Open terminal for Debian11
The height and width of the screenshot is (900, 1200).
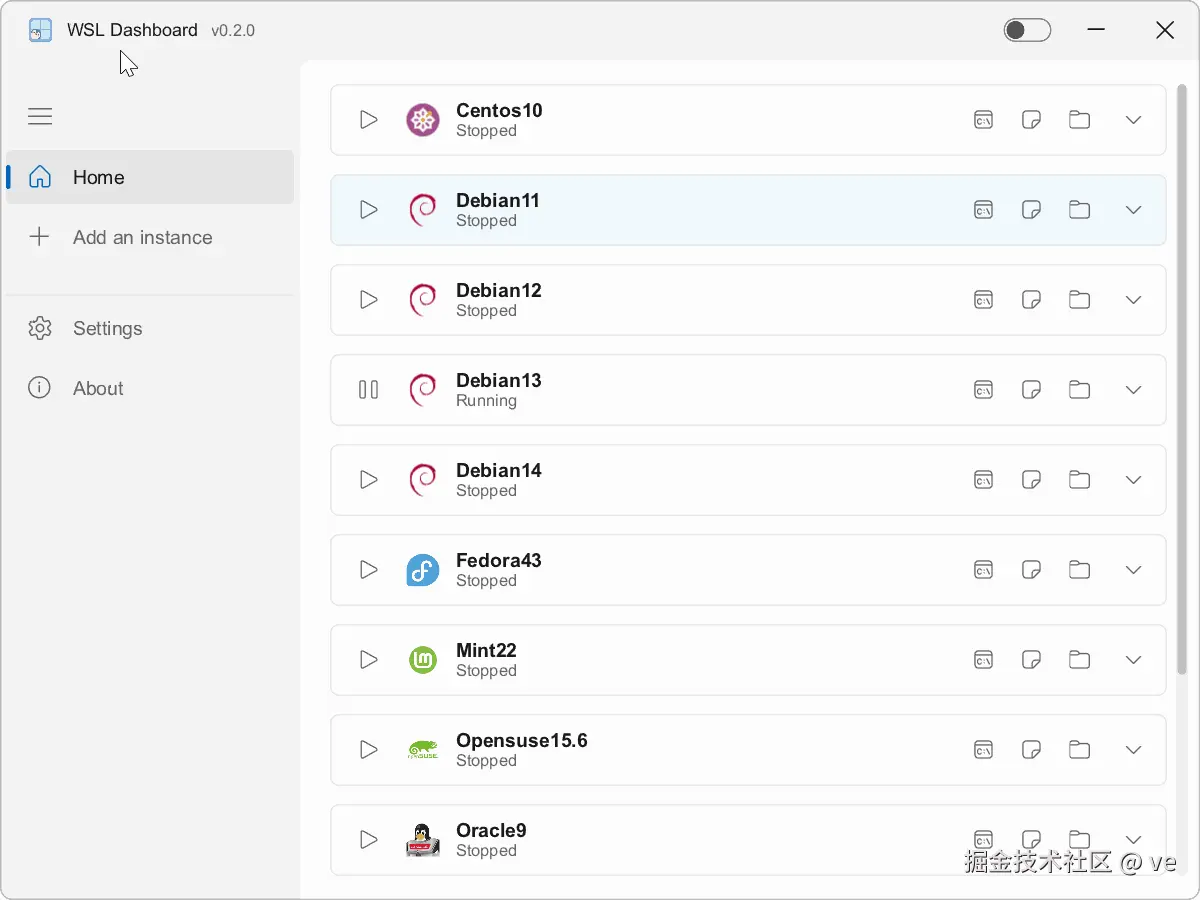tap(984, 210)
